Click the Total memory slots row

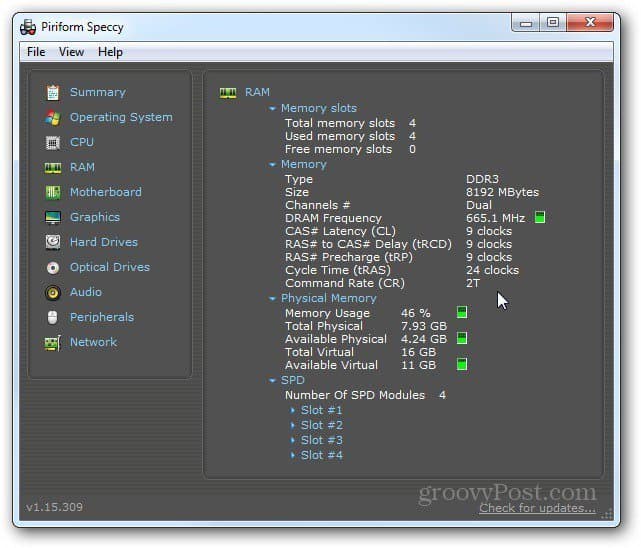(350, 123)
